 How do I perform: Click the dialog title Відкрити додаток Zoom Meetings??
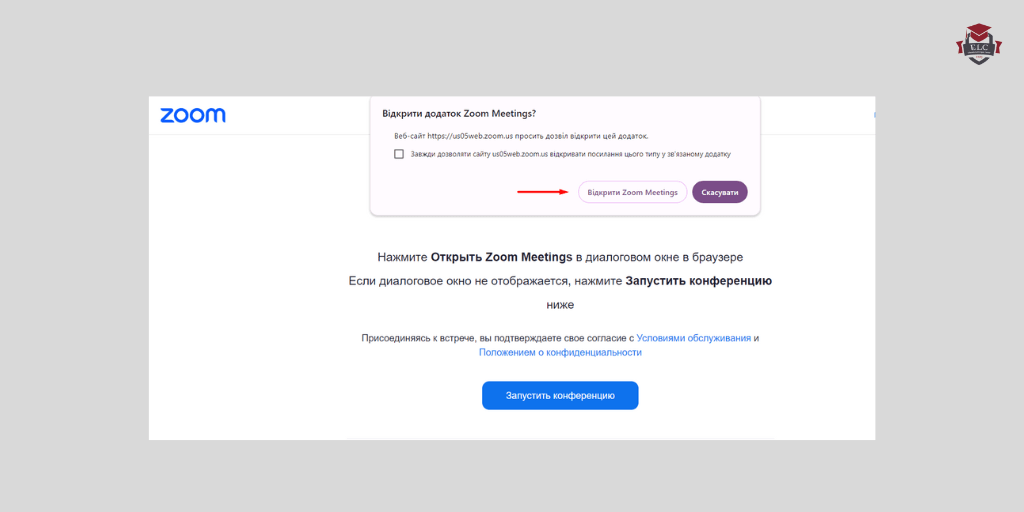(x=459, y=114)
